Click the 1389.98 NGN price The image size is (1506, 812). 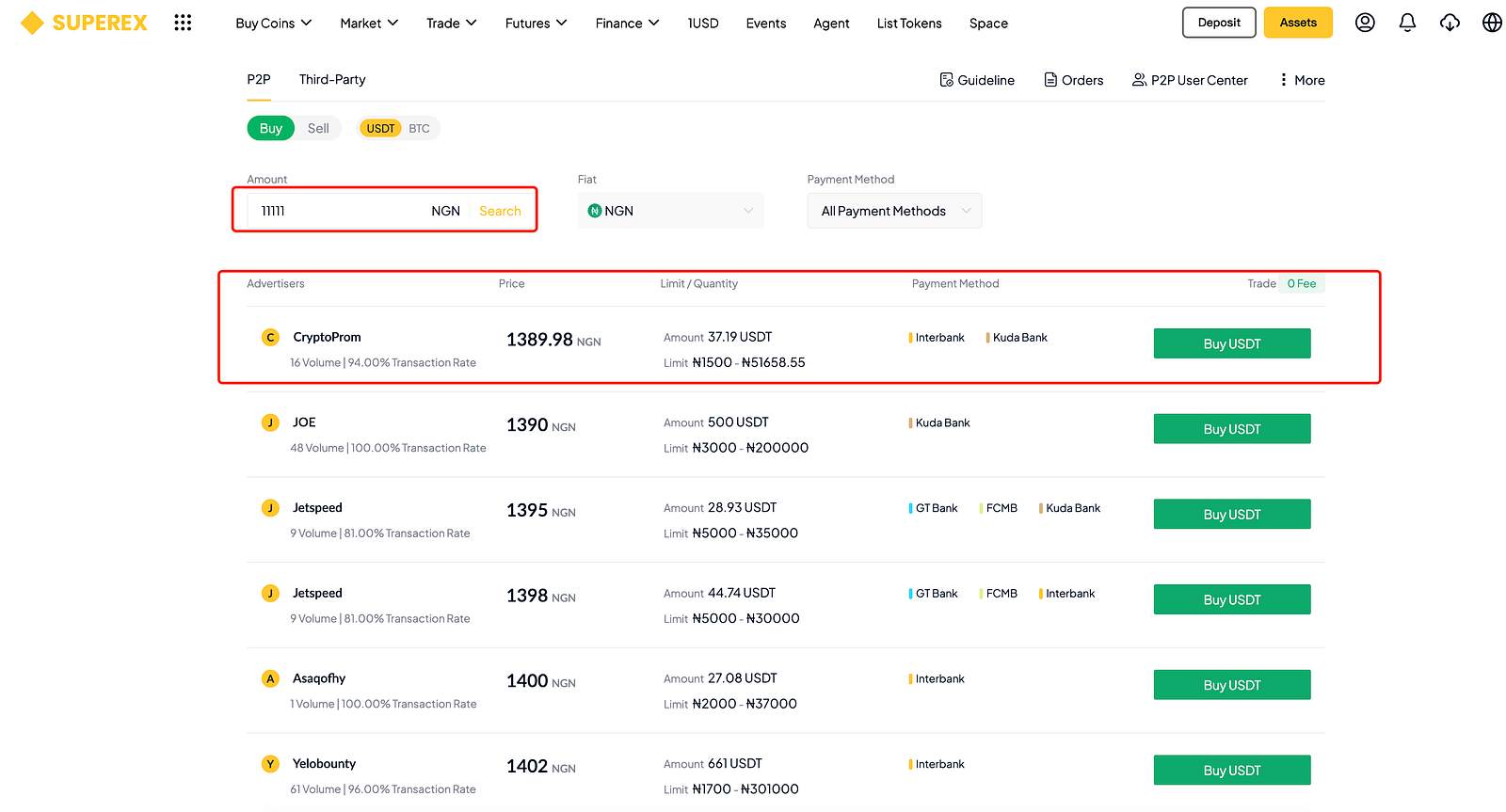coord(553,340)
